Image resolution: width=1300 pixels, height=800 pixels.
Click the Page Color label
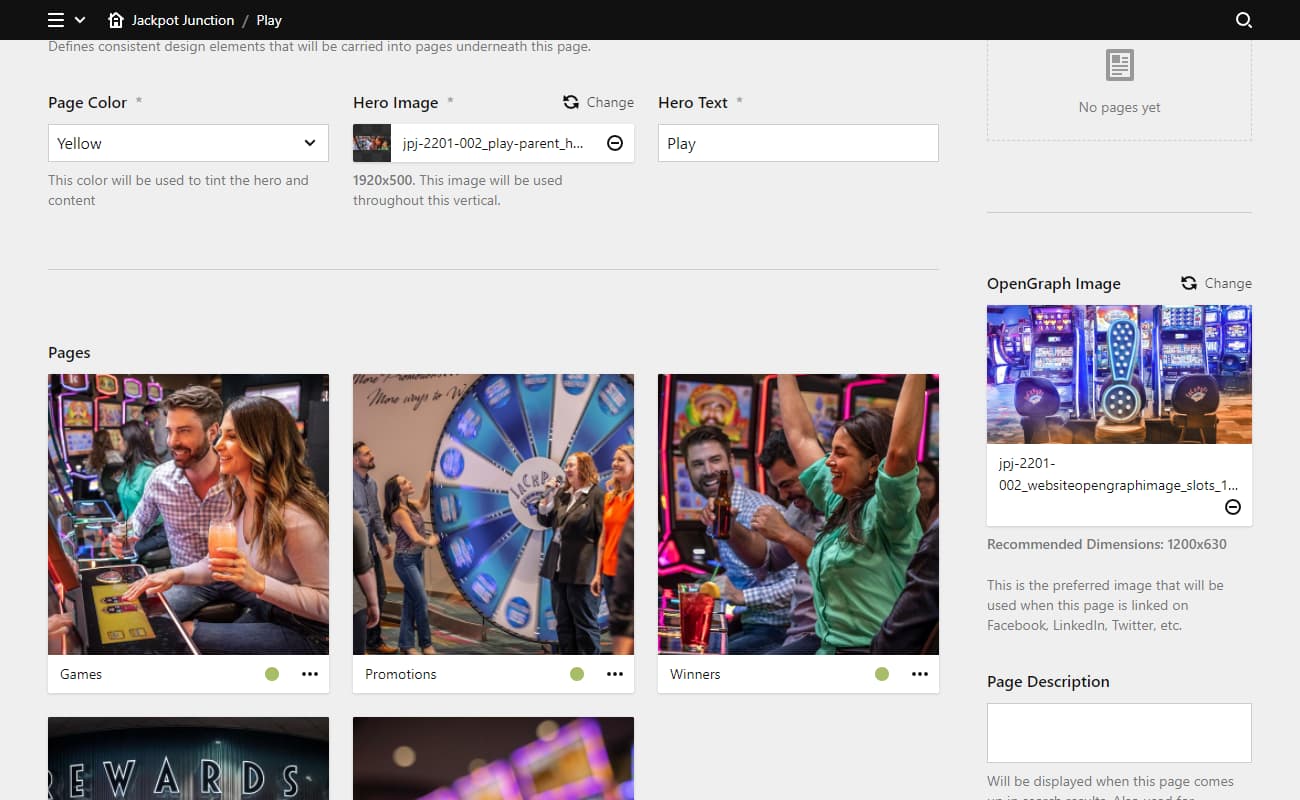(x=87, y=102)
